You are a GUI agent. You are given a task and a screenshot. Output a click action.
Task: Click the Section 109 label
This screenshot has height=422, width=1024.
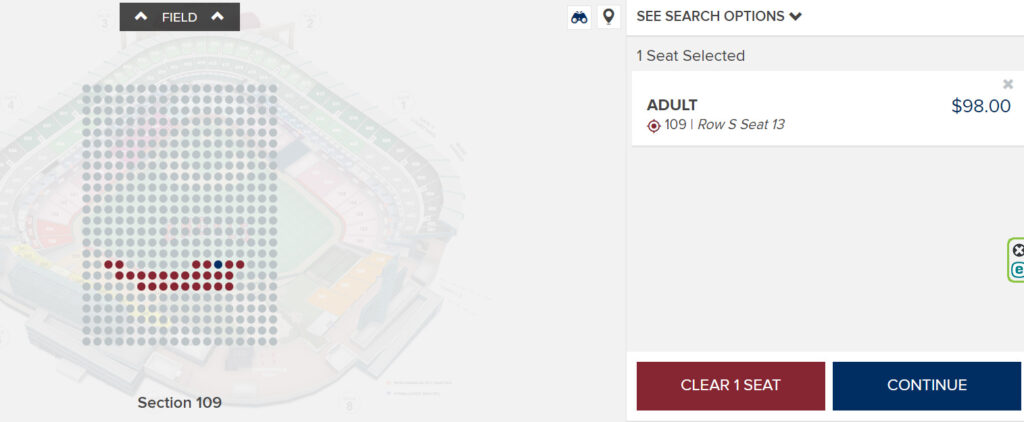pyautogui.click(x=179, y=402)
